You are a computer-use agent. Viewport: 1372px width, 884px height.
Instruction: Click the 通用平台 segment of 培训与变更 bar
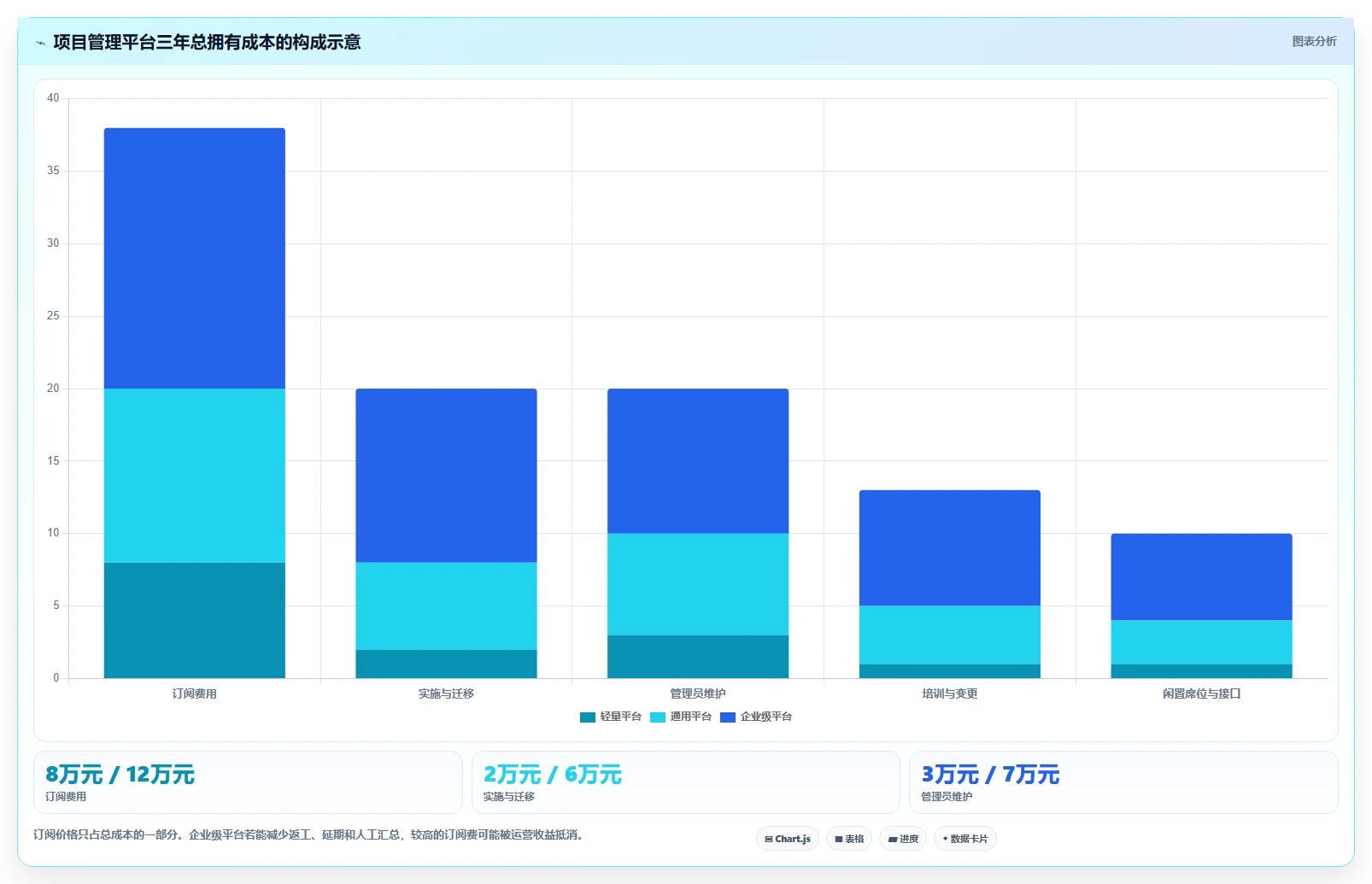950,635
